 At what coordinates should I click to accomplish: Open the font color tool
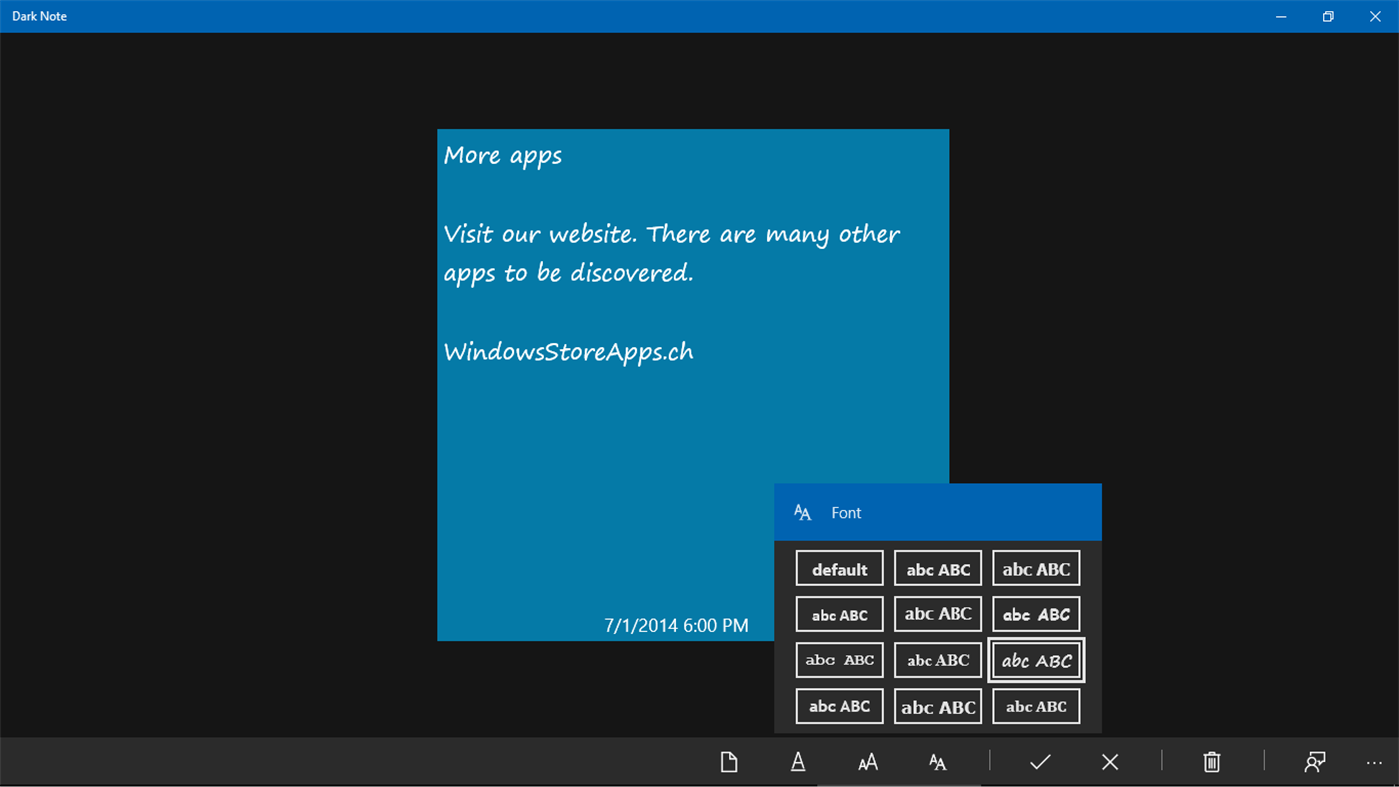(797, 761)
